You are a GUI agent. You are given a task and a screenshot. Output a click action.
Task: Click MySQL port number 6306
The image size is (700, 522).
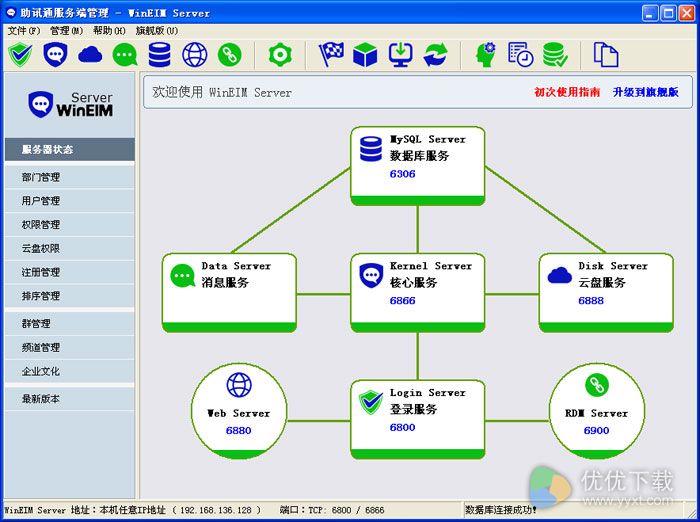click(x=402, y=174)
